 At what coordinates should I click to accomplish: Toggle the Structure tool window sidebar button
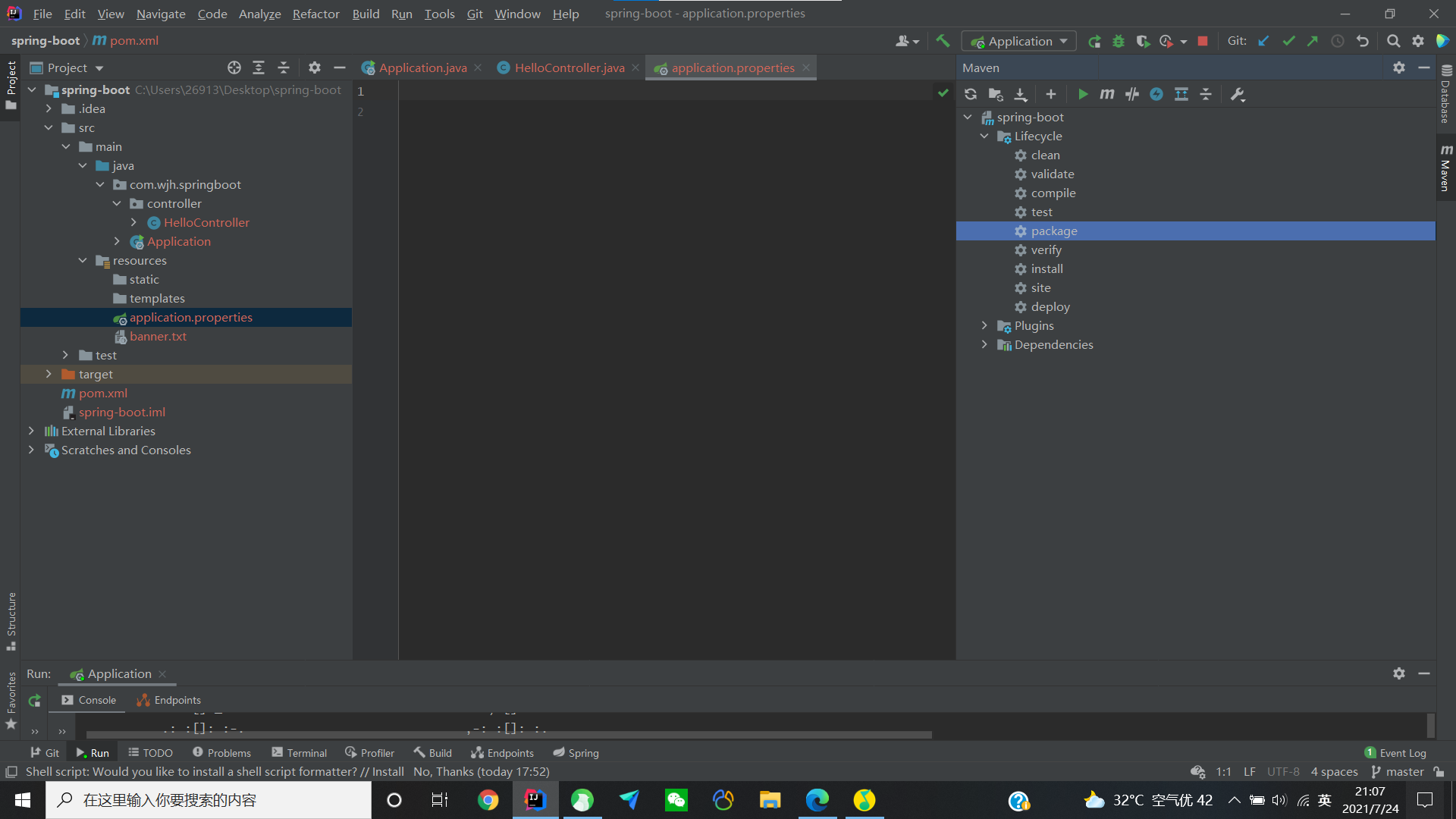point(11,620)
